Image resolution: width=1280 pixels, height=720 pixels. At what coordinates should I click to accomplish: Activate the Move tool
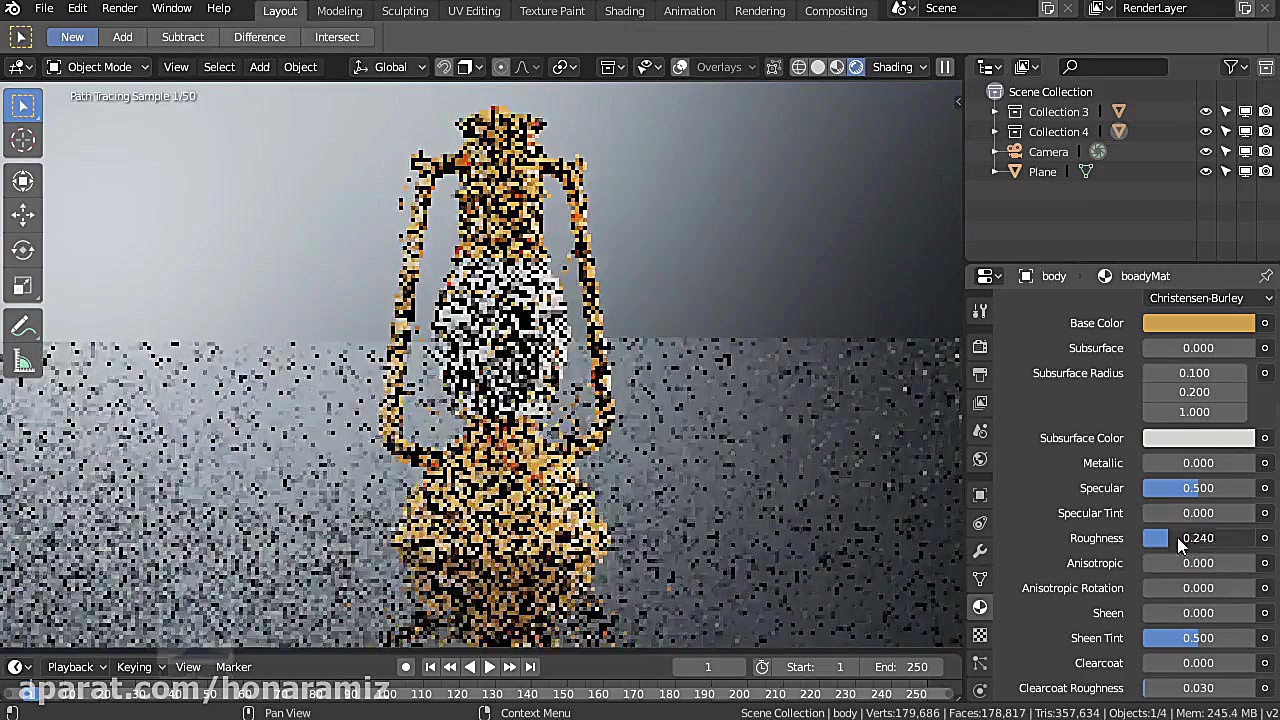tap(23, 215)
